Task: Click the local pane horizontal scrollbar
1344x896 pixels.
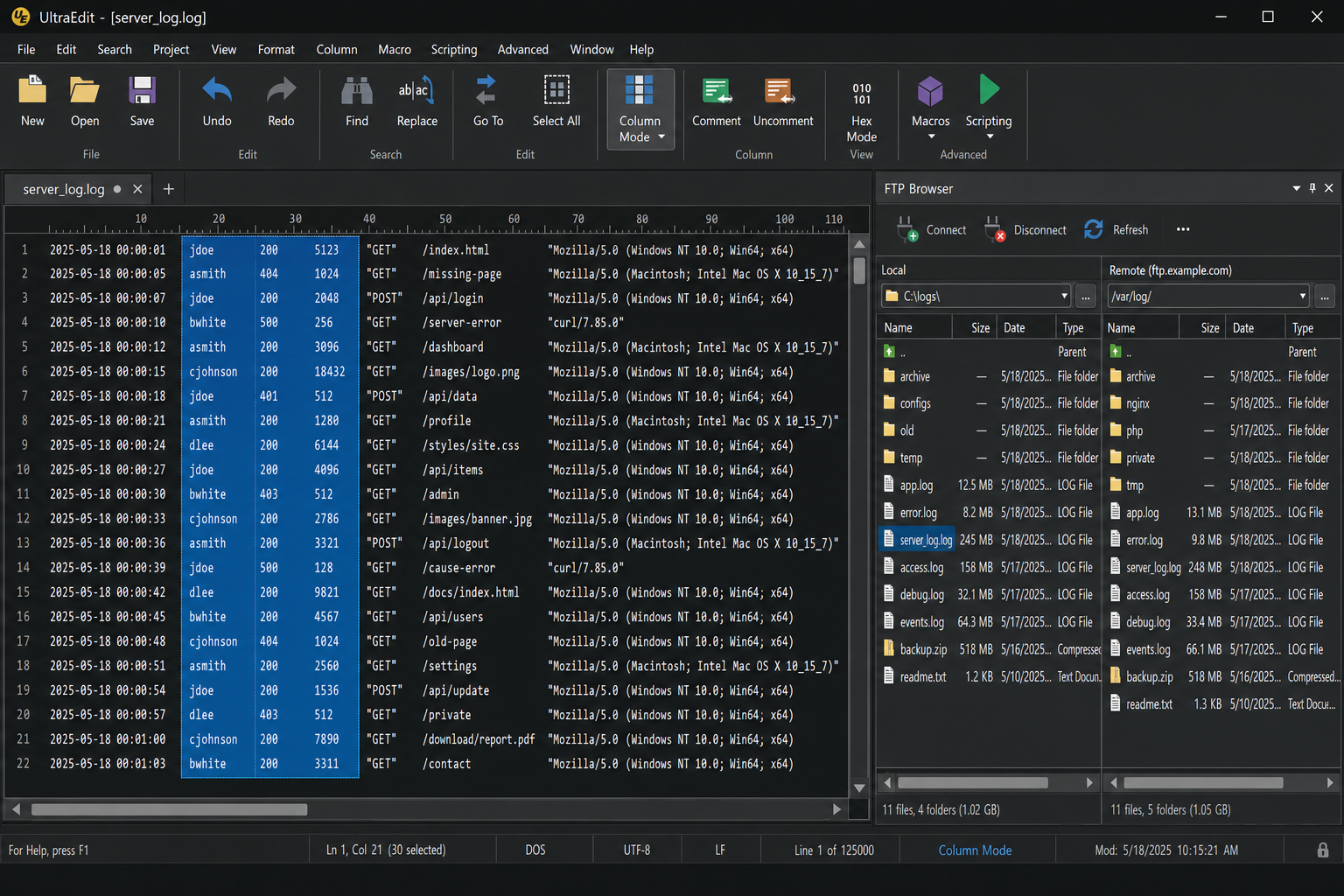Action: tap(973, 782)
